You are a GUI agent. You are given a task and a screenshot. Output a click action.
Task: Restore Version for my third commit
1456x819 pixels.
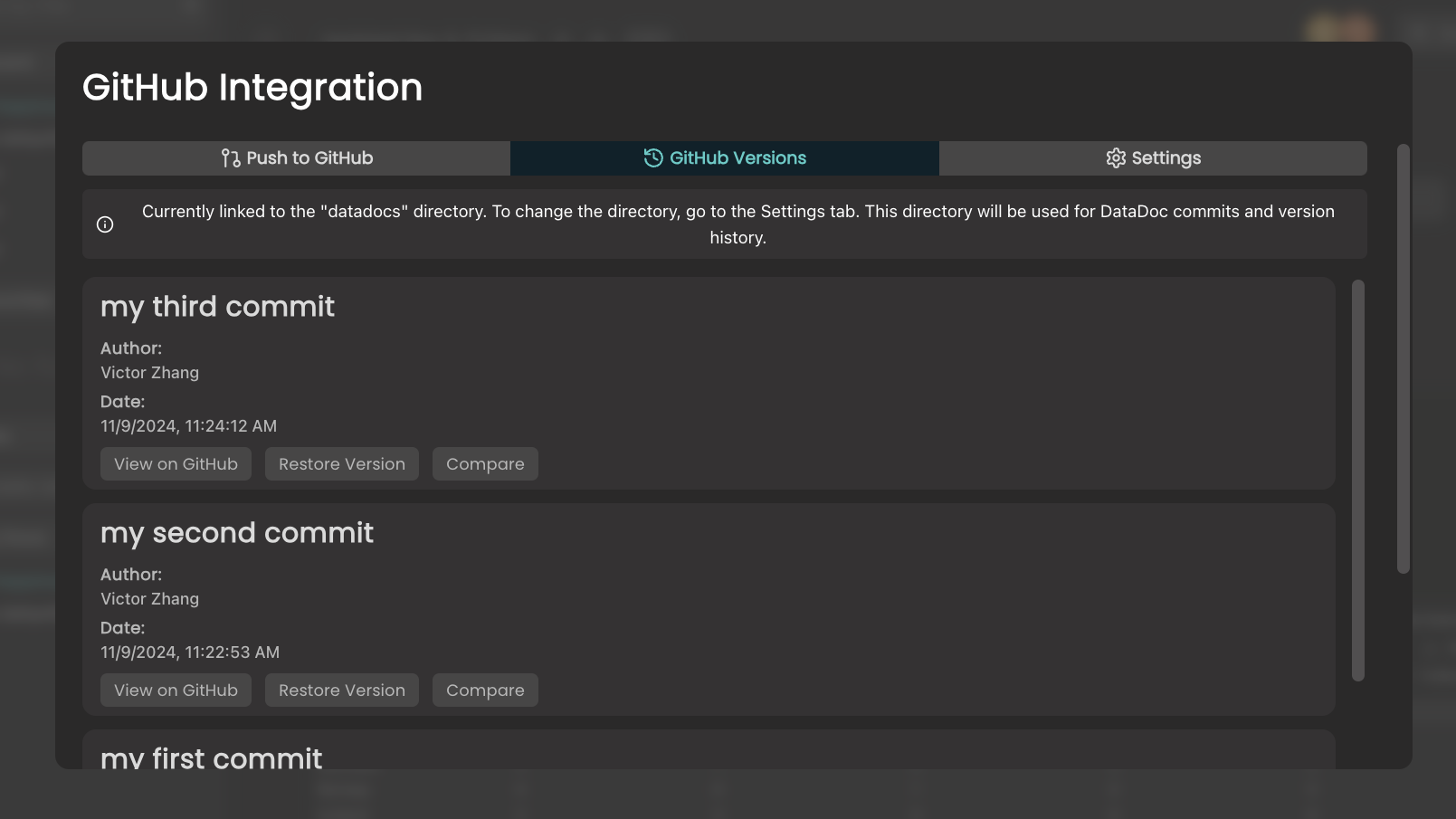coord(342,464)
